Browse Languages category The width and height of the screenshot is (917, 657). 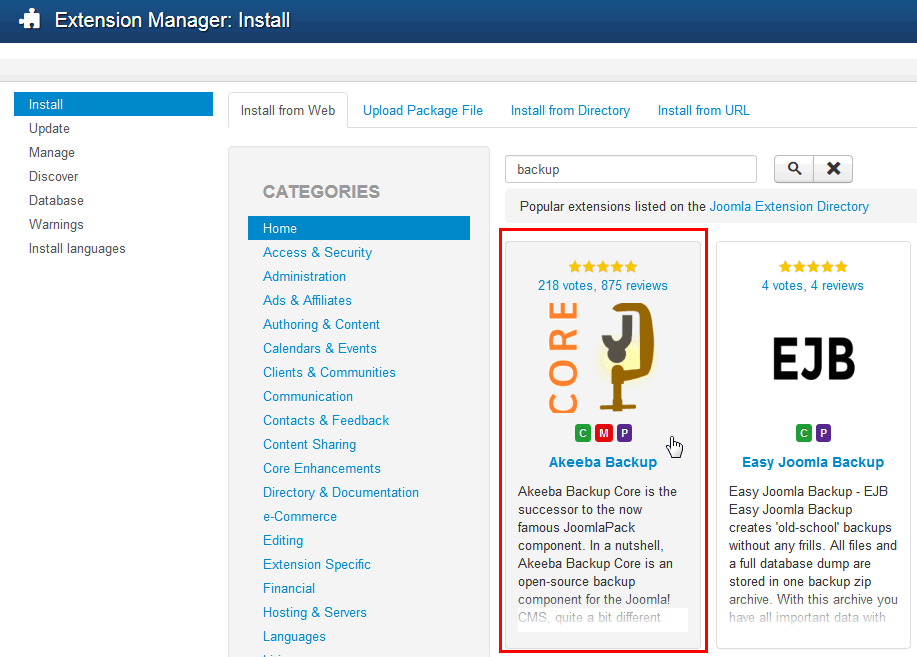[294, 636]
